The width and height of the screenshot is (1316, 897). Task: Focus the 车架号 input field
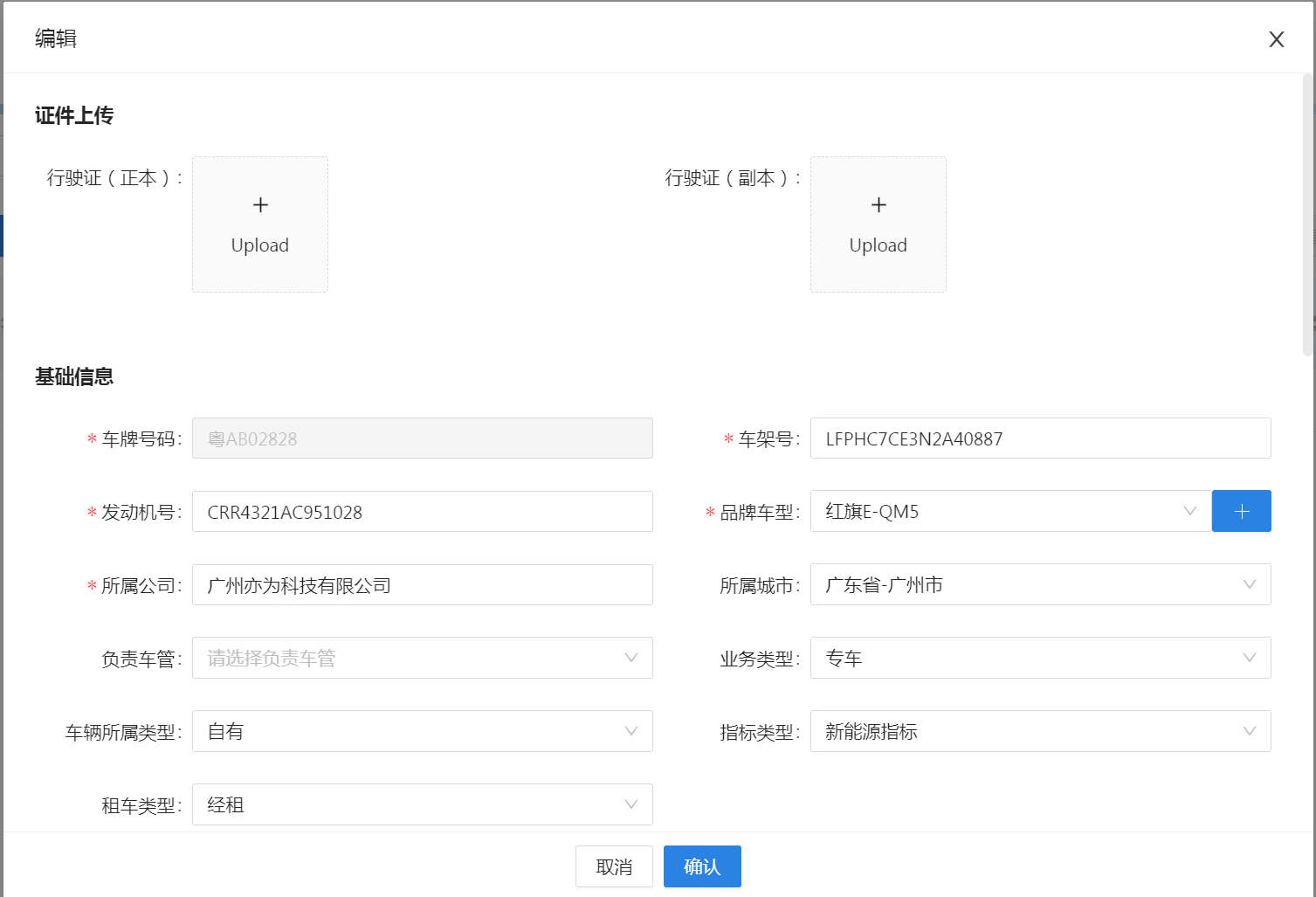click(x=1039, y=438)
